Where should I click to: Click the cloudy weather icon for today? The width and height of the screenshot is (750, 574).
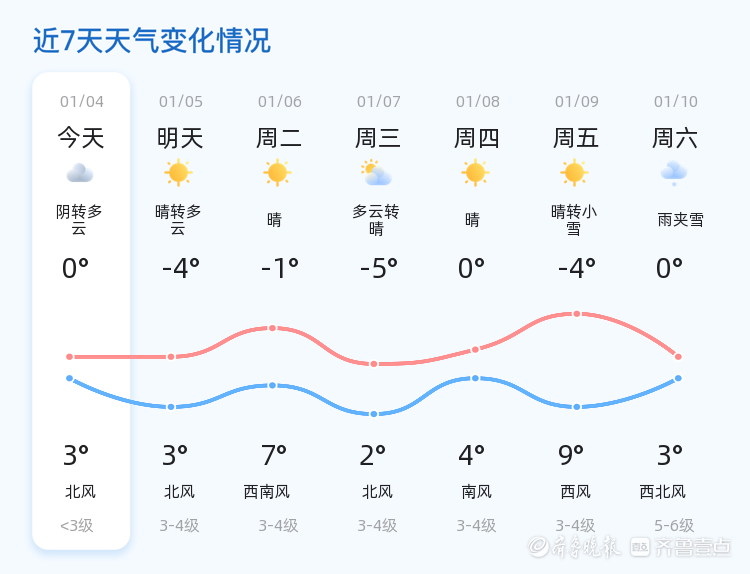[80, 173]
